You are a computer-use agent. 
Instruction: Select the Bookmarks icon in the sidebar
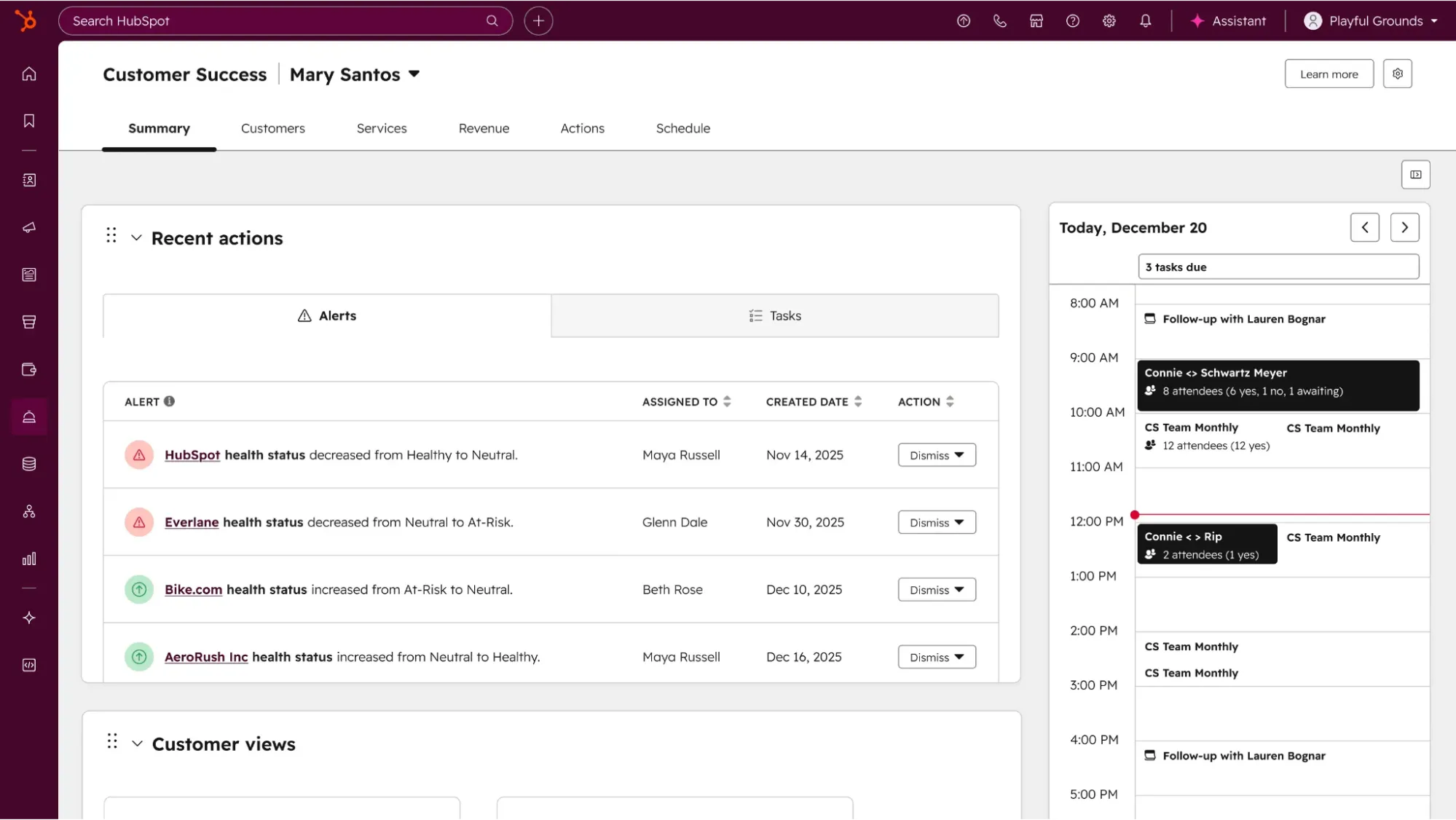point(29,121)
